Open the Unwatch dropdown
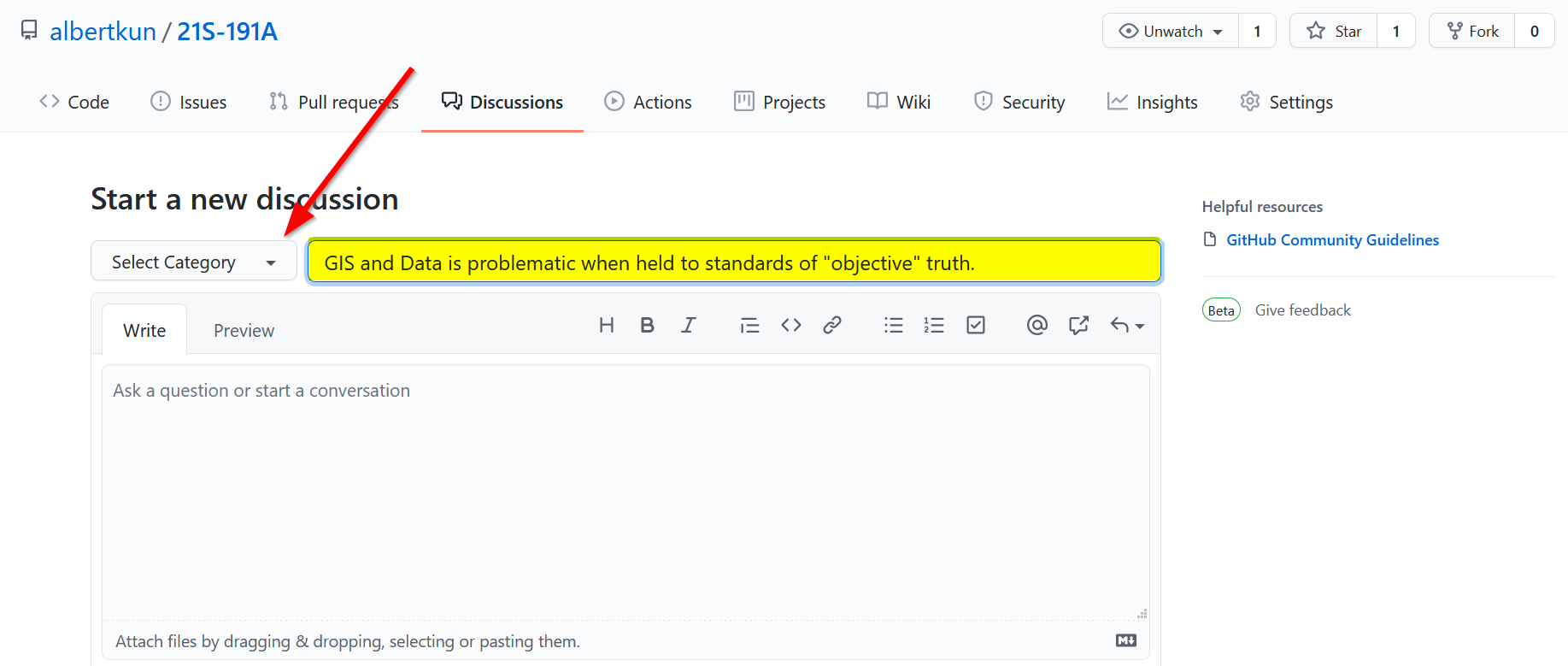 coord(1171,31)
